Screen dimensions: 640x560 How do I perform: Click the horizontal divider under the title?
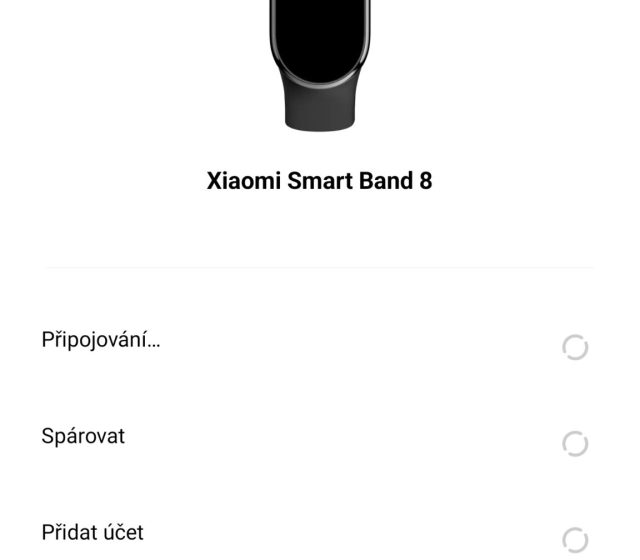pyautogui.click(x=319, y=267)
